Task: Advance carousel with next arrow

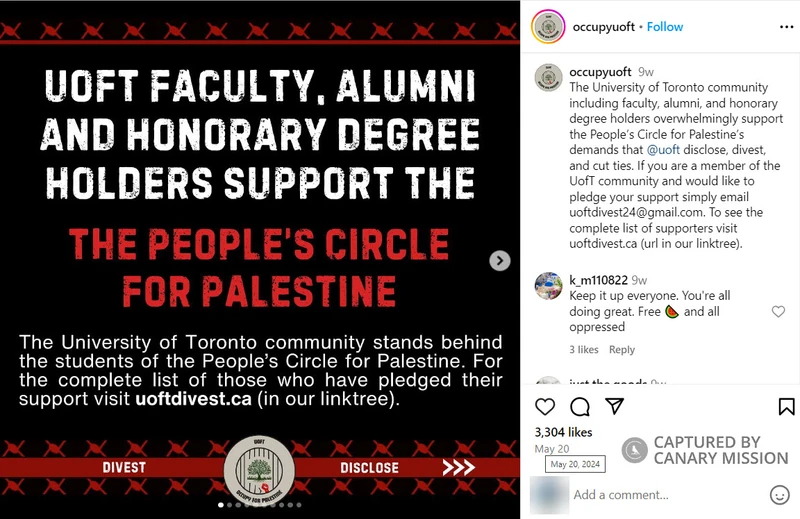Action: [x=500, y=260]
